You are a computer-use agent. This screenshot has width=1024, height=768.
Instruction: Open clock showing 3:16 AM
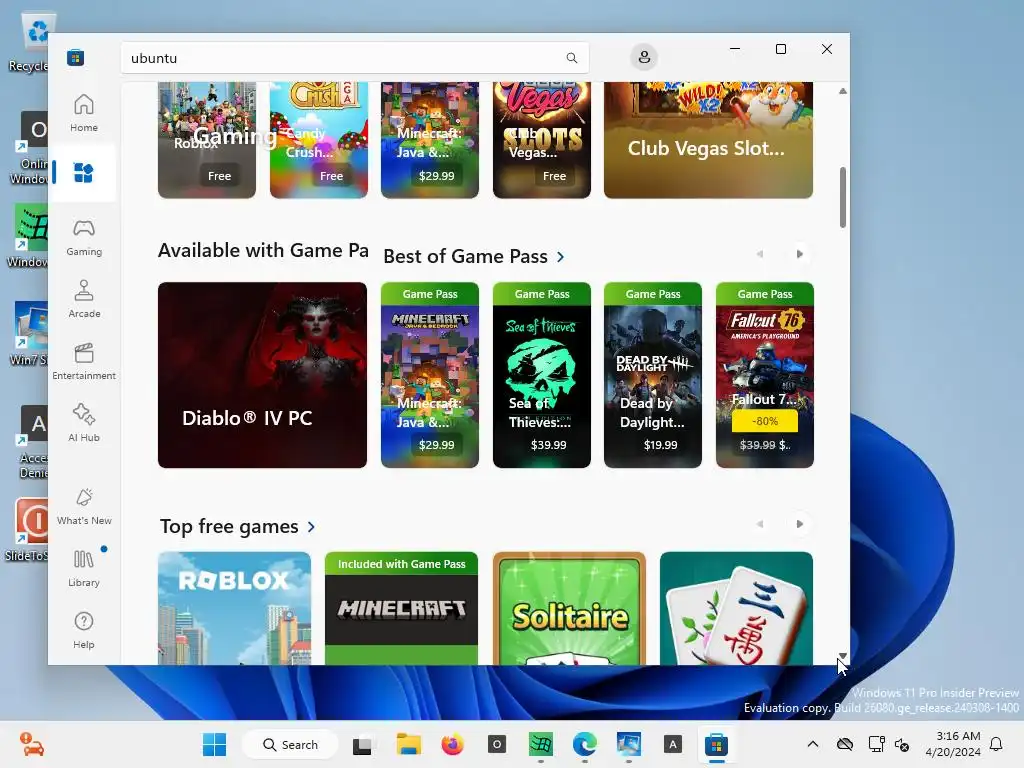pos(953,744)
